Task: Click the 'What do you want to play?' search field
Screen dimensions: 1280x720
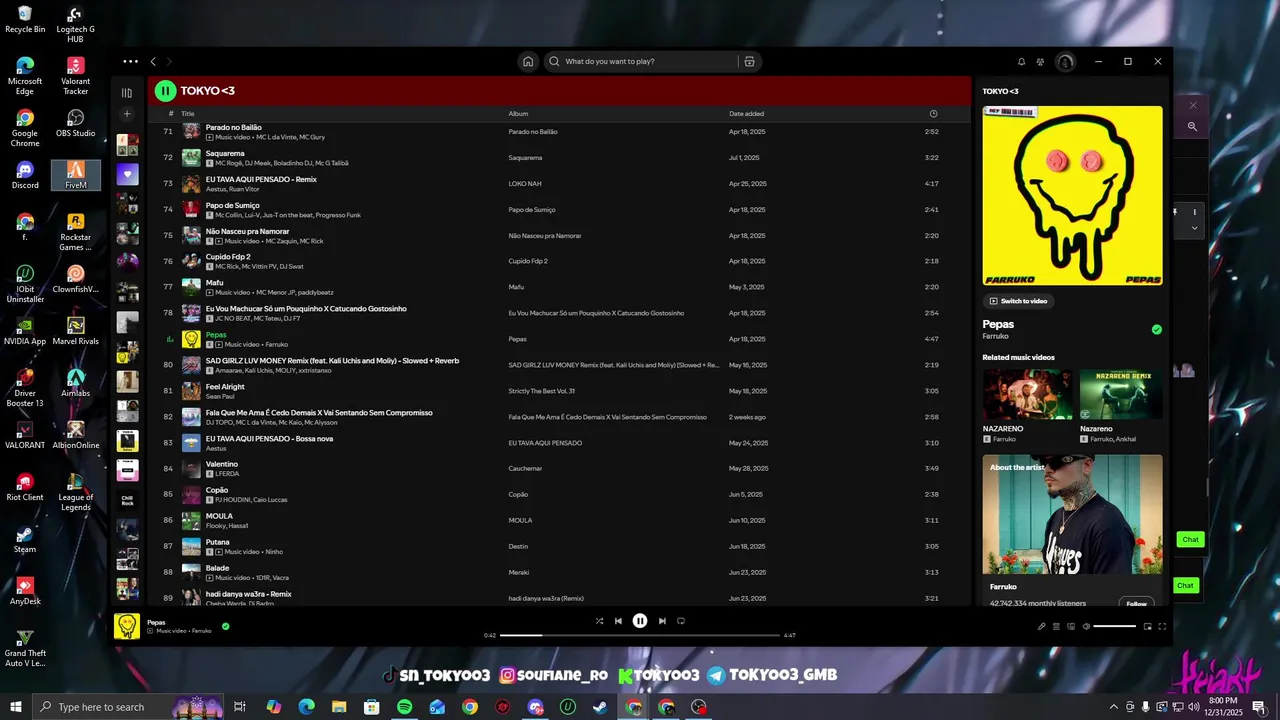Action: click(x=640, y=61)
